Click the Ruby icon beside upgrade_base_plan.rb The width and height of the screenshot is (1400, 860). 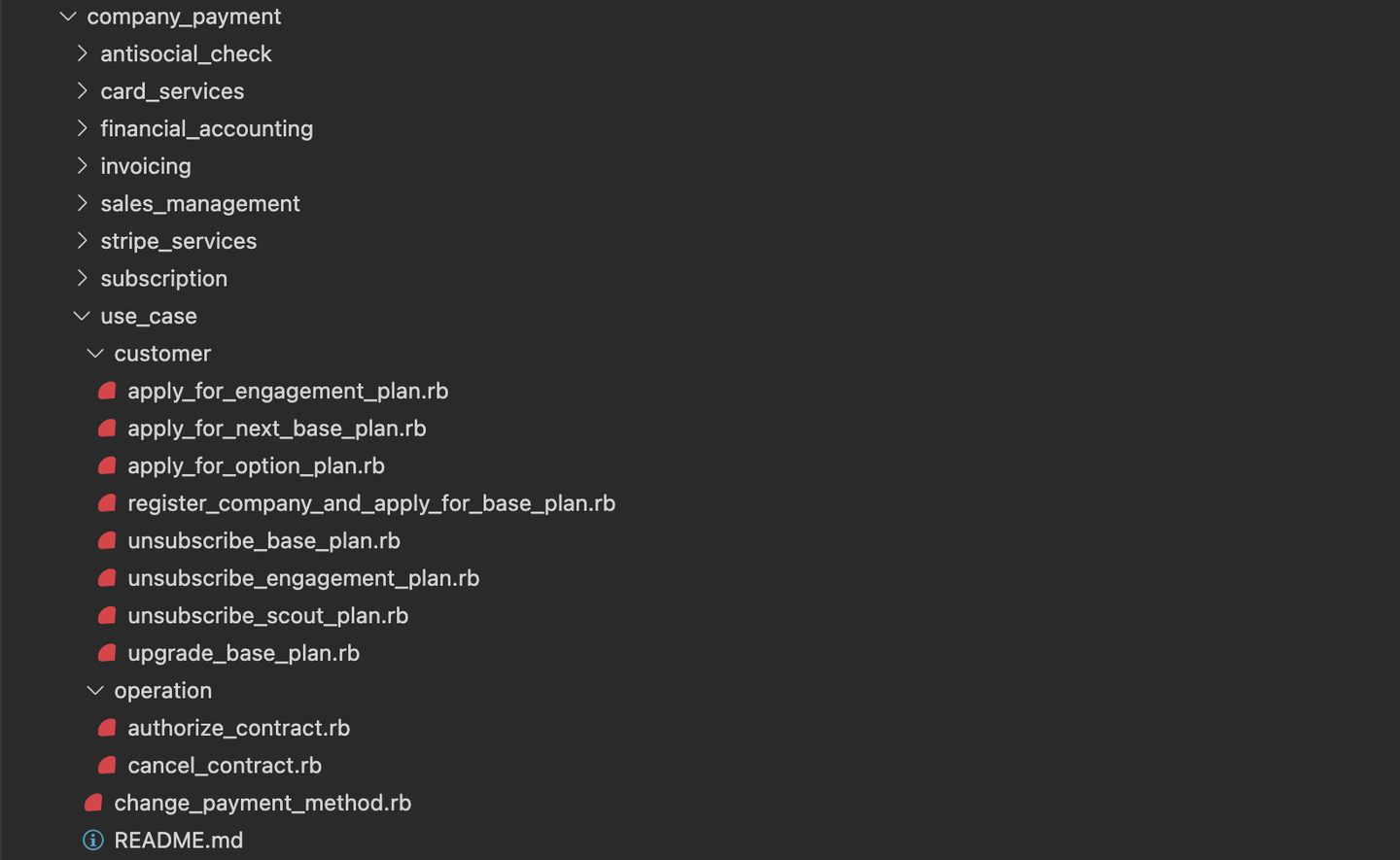pyautogui.click(x=107, y=653)
